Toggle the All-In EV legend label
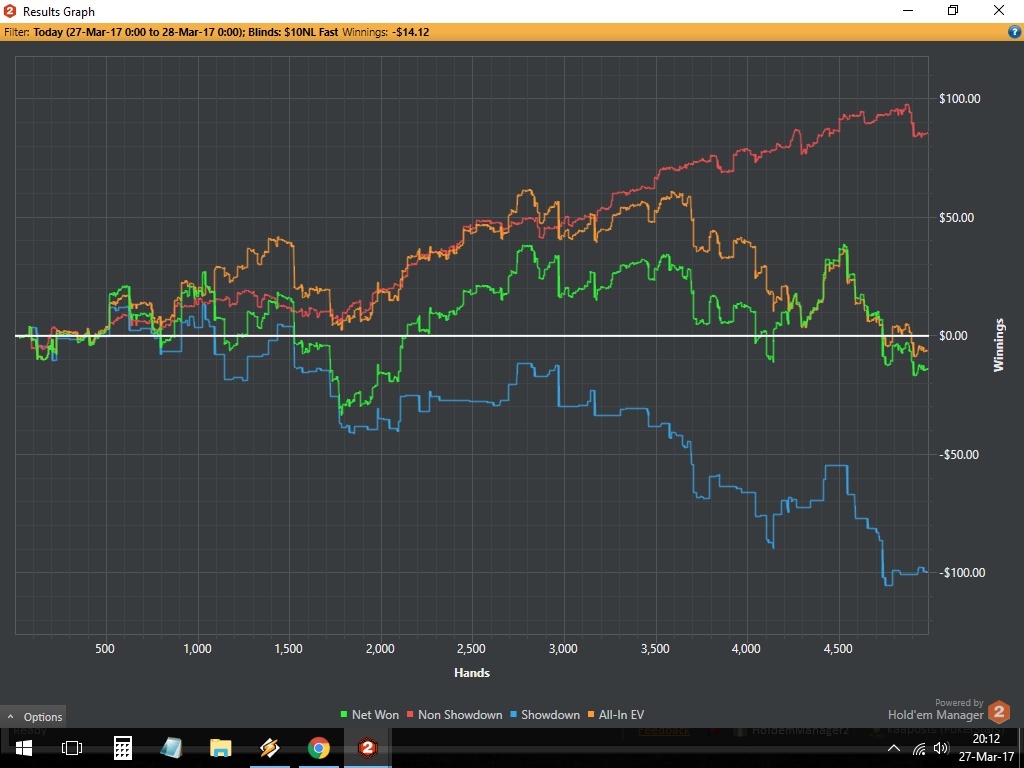This screenshot has width=1024, height=768. click(x=621, y=715)
